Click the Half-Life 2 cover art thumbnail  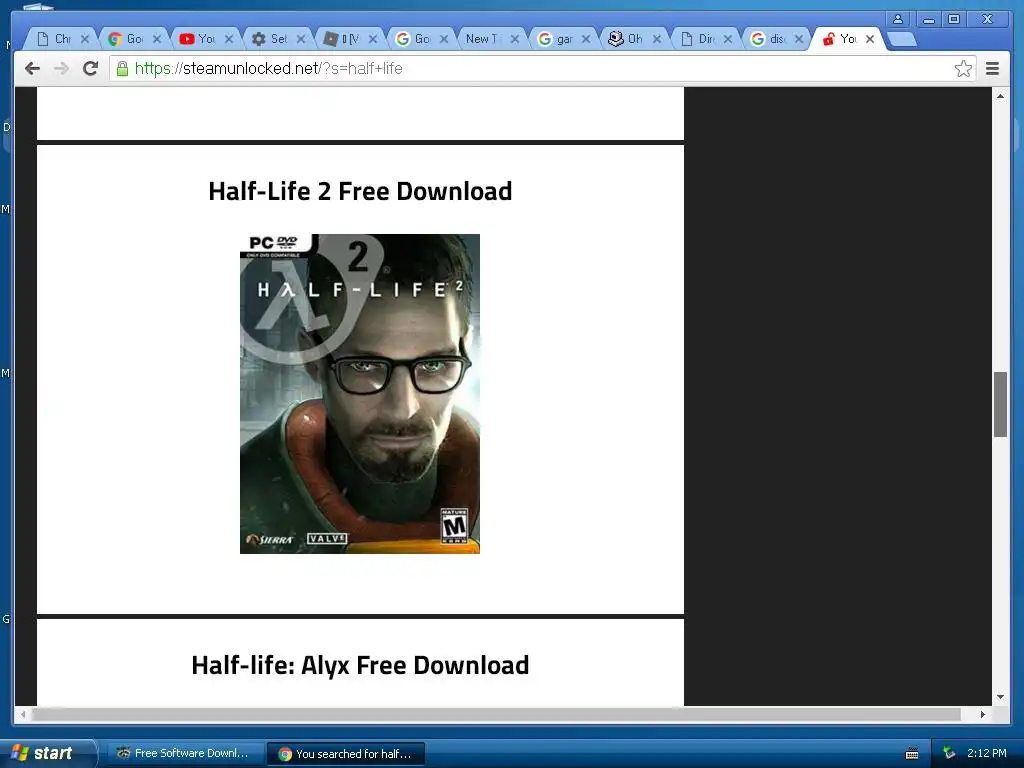click(x=360, y=394)
